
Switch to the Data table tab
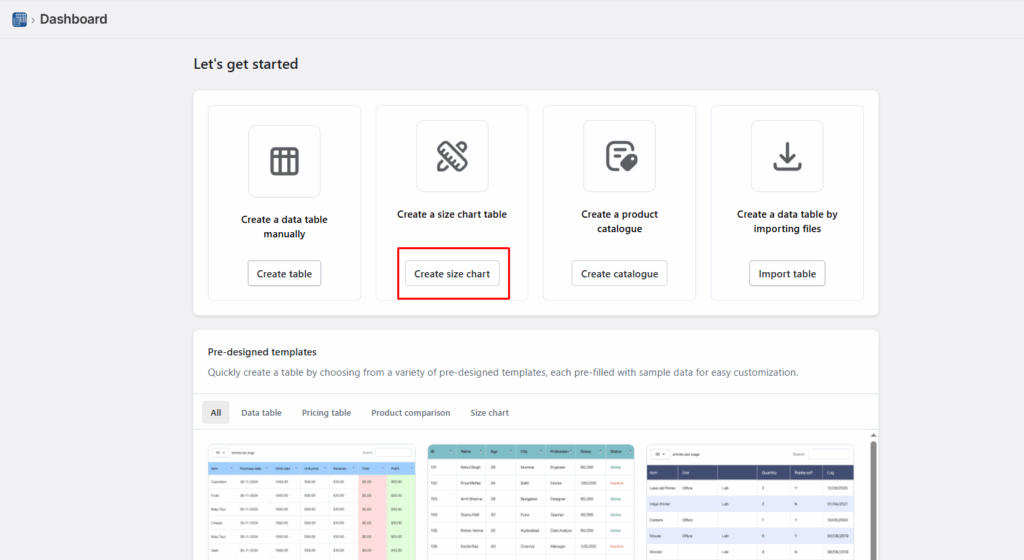pos(261,412)
